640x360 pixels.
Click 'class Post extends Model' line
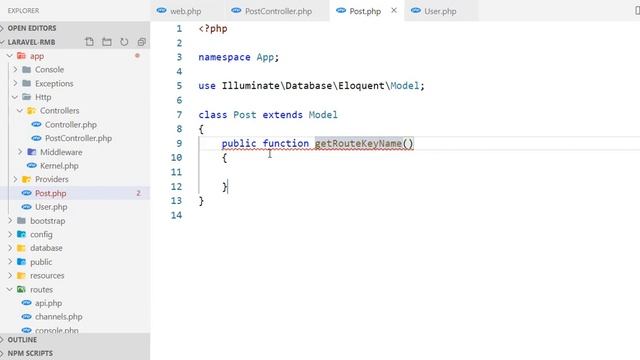click(268, 115)
